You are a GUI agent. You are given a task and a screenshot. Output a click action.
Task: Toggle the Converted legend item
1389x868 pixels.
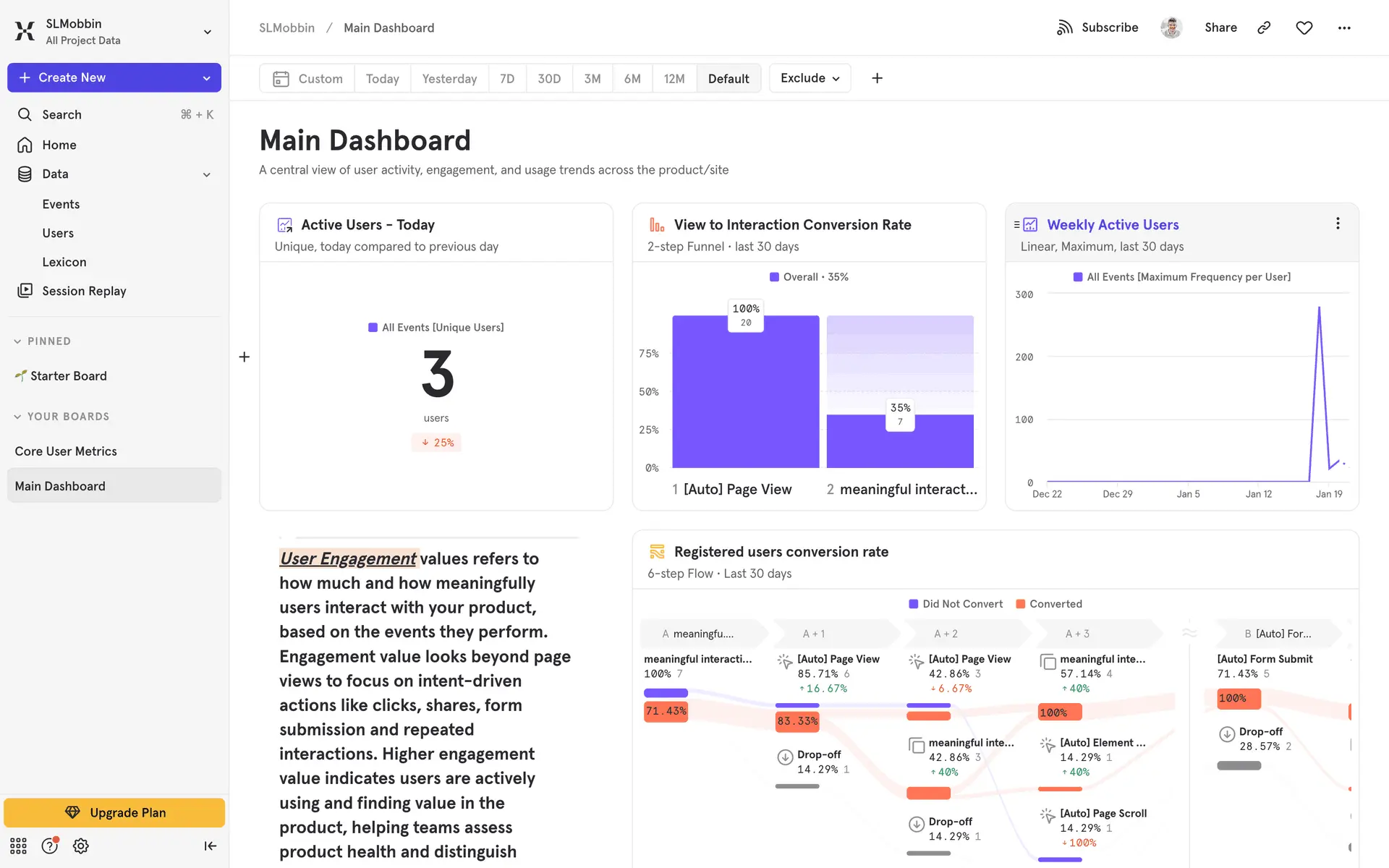[1049, 604]
